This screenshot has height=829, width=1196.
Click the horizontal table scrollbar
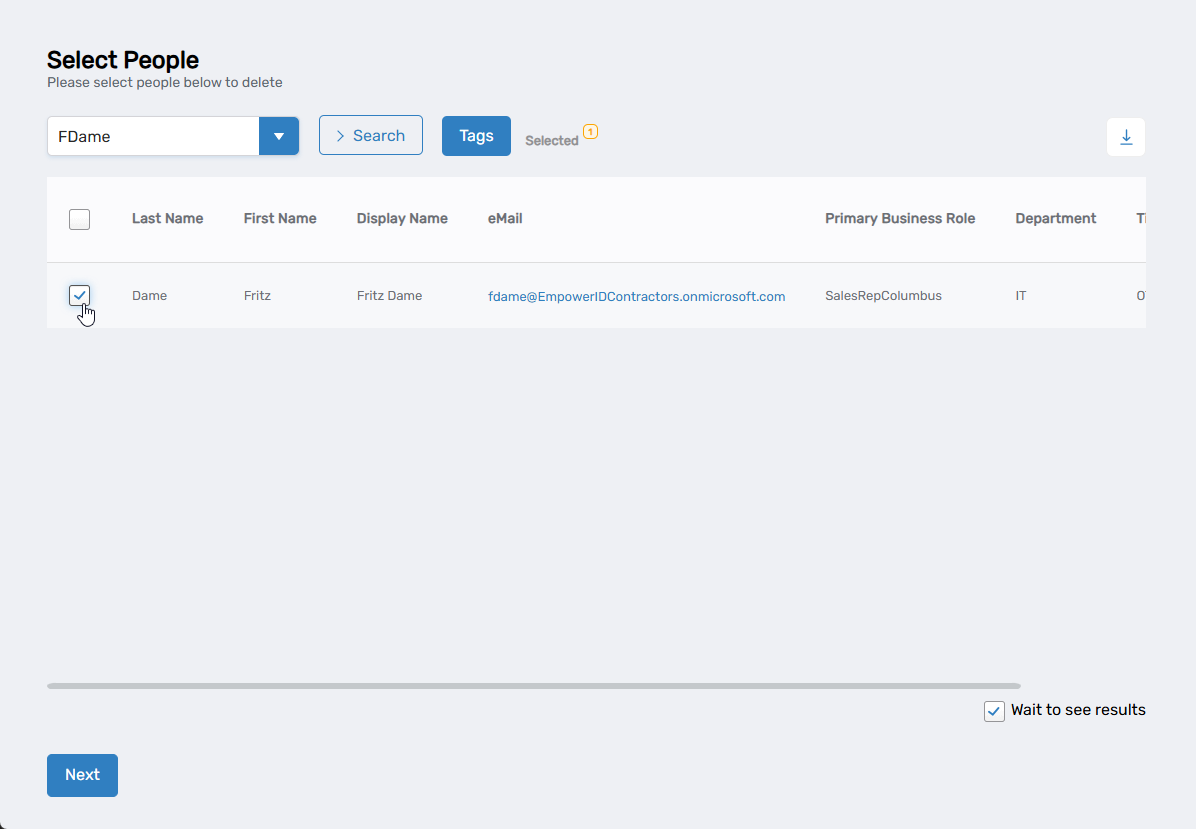pyautogui.click(x=533, y=686)
